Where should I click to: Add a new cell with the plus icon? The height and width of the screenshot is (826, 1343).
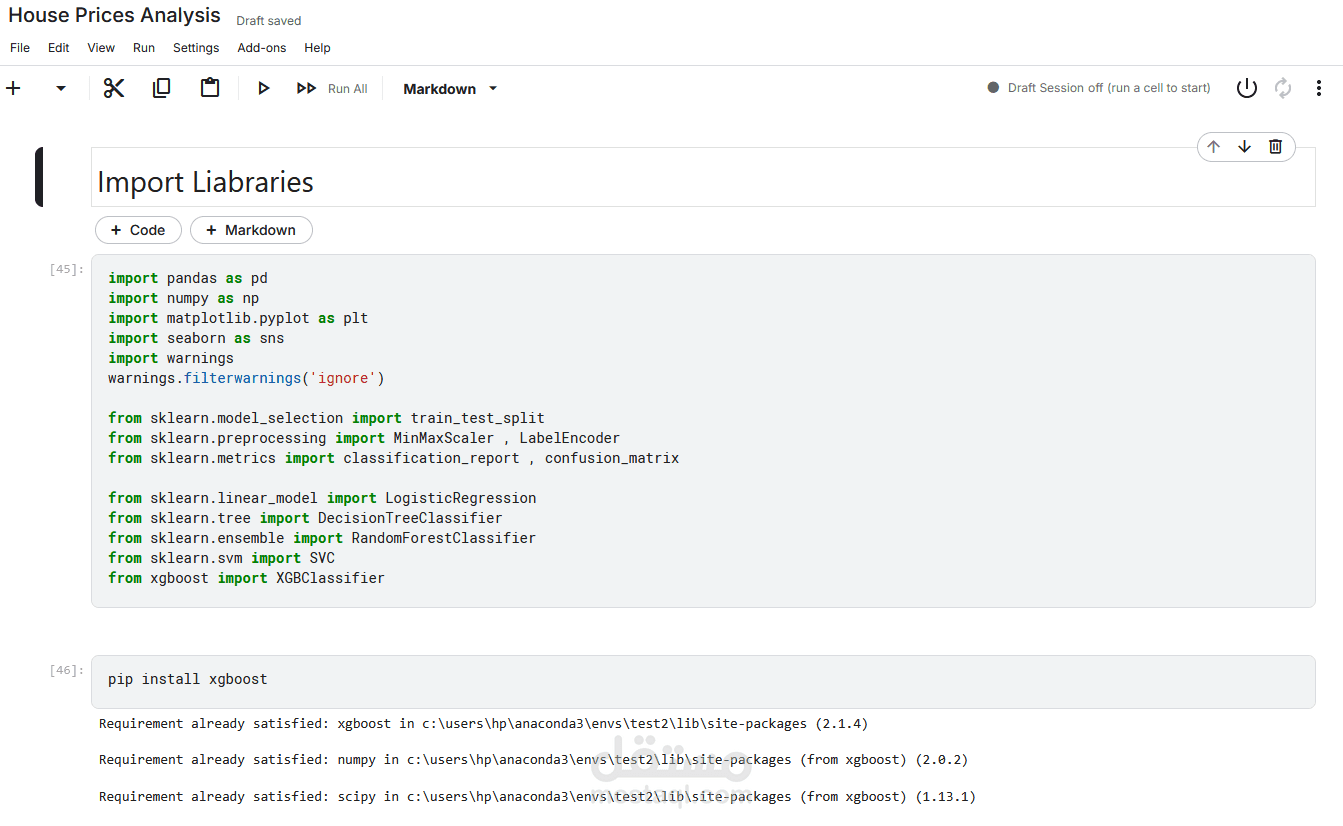point(14,88)
